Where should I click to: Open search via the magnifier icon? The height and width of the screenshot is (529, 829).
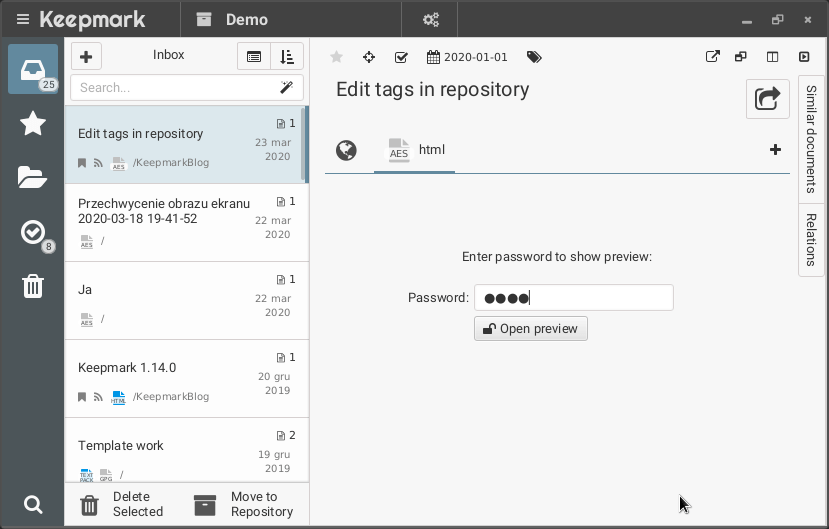pyautogui.click(x=33, y=504)
